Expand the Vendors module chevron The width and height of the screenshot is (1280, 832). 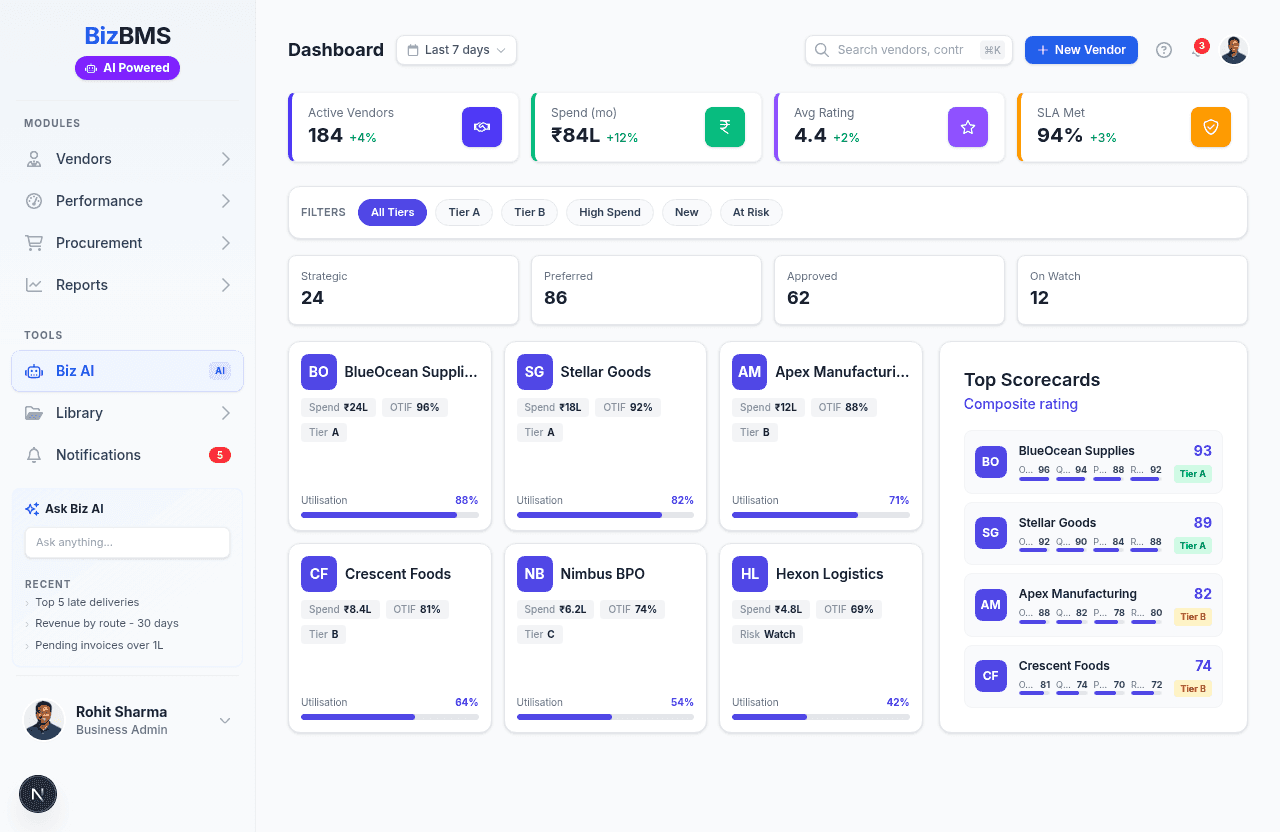(226, 159)
